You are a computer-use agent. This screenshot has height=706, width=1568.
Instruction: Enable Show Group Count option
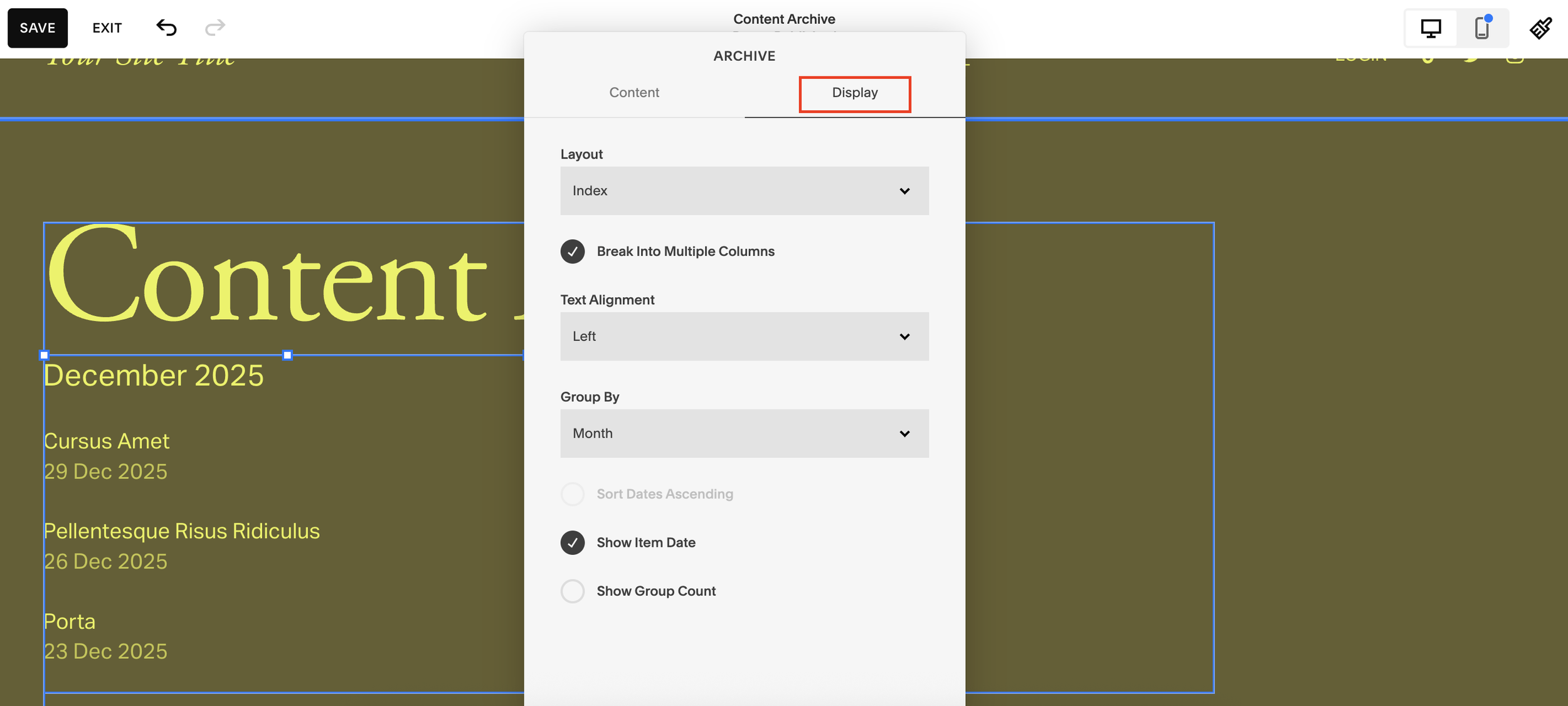(573, 591)
